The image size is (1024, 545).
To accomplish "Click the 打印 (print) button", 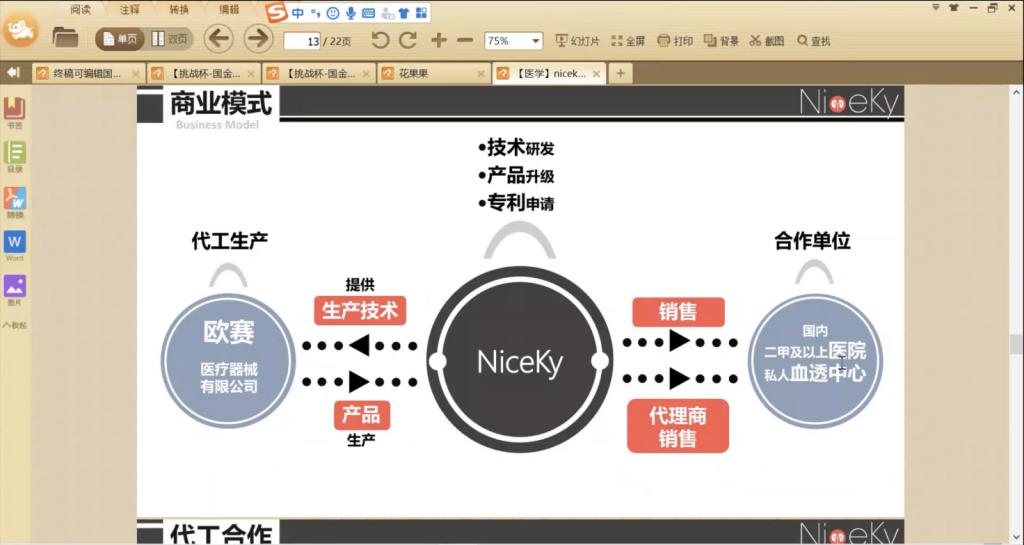I will coord(675,41).
